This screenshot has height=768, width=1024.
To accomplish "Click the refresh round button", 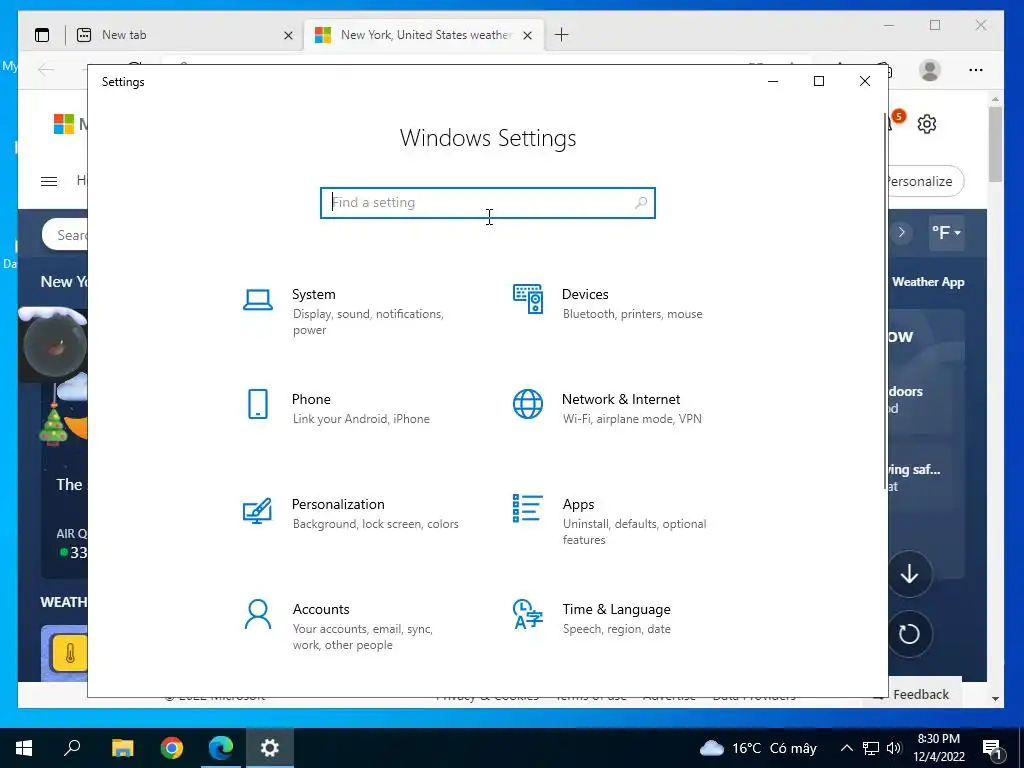I will [909, 633].
